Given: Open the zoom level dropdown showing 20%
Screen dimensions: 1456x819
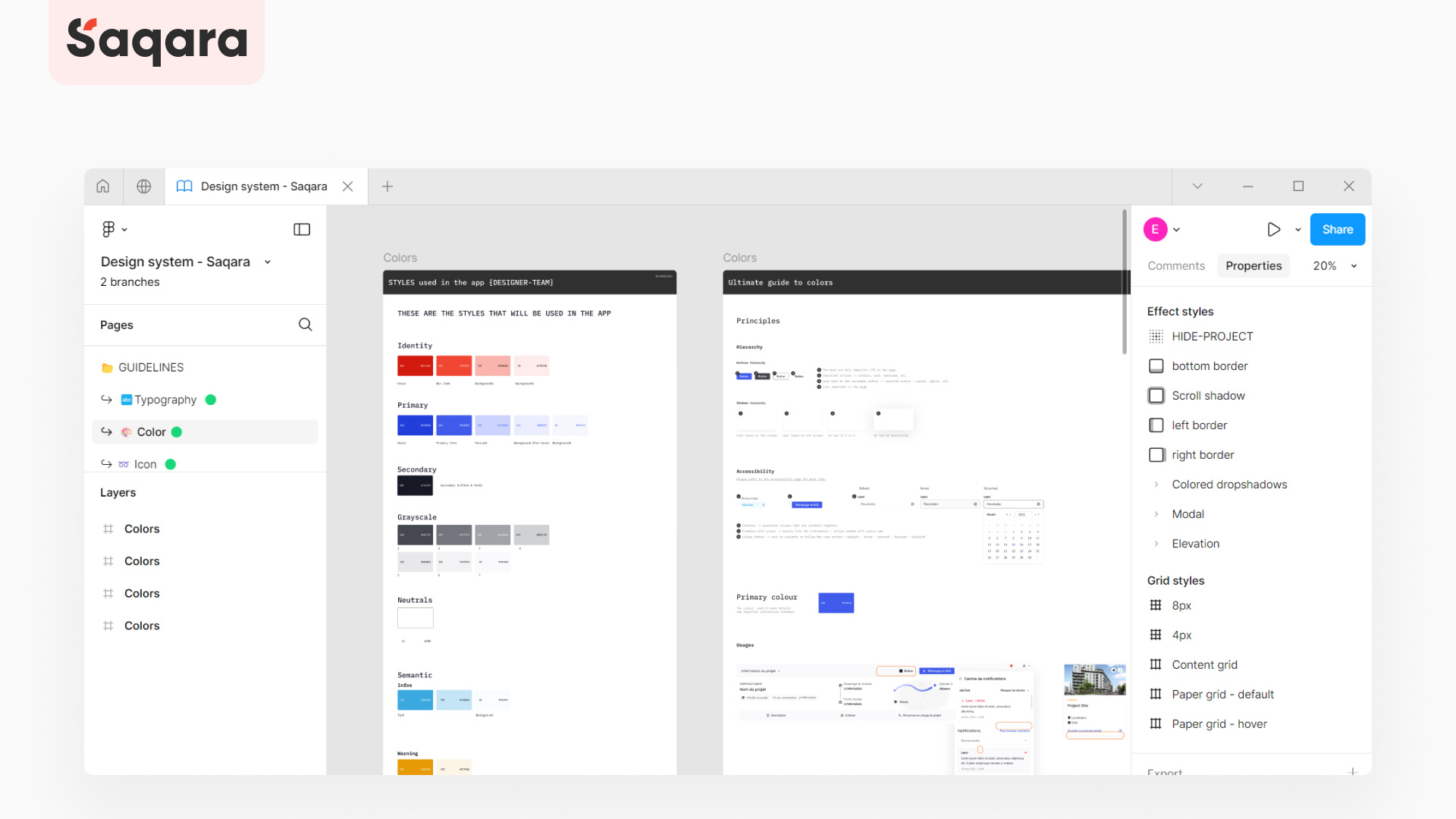Looking at the screenshot, I should coord(1333,265).
